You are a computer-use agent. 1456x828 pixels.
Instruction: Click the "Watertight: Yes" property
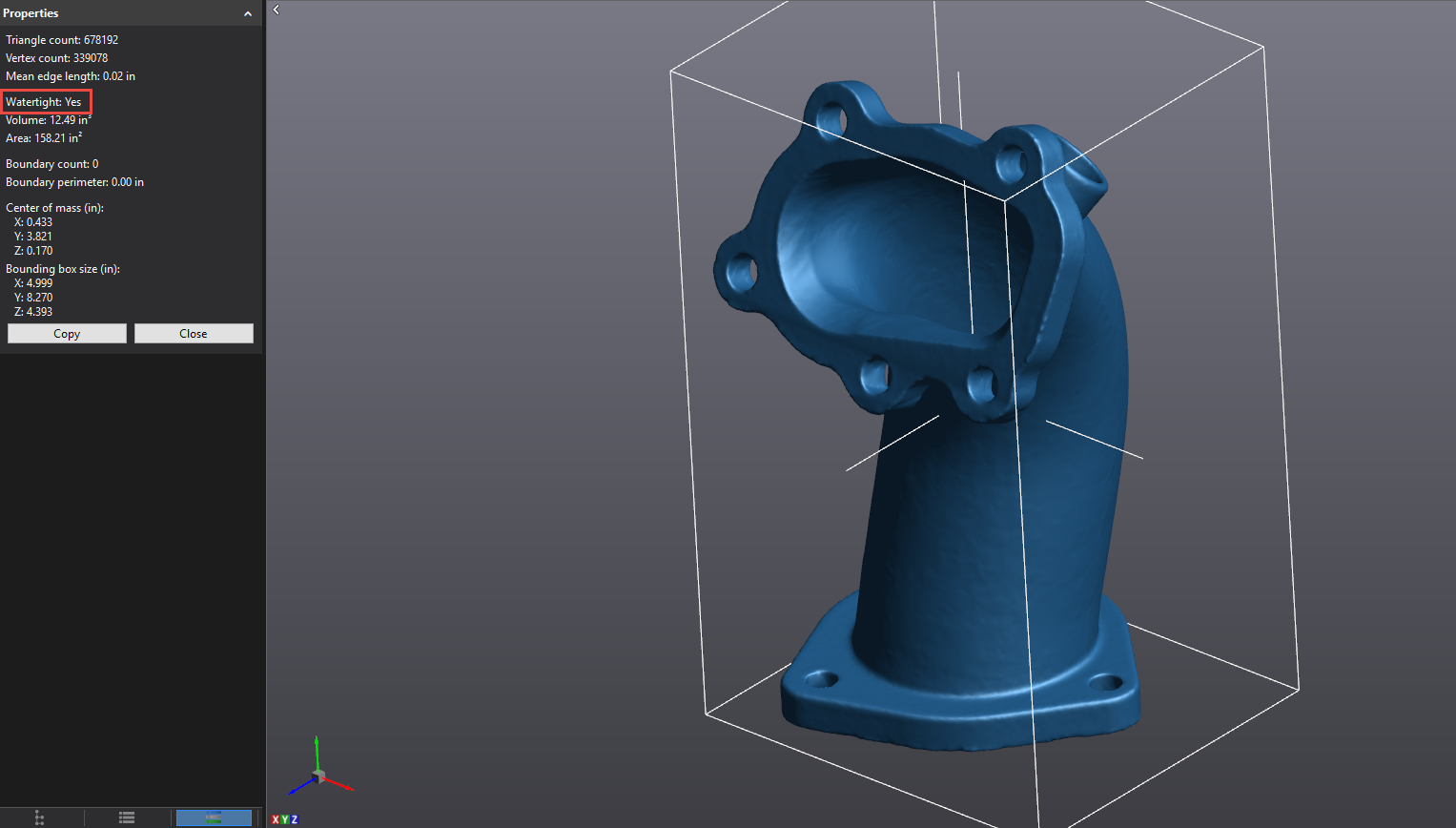[x=44, y=102]
